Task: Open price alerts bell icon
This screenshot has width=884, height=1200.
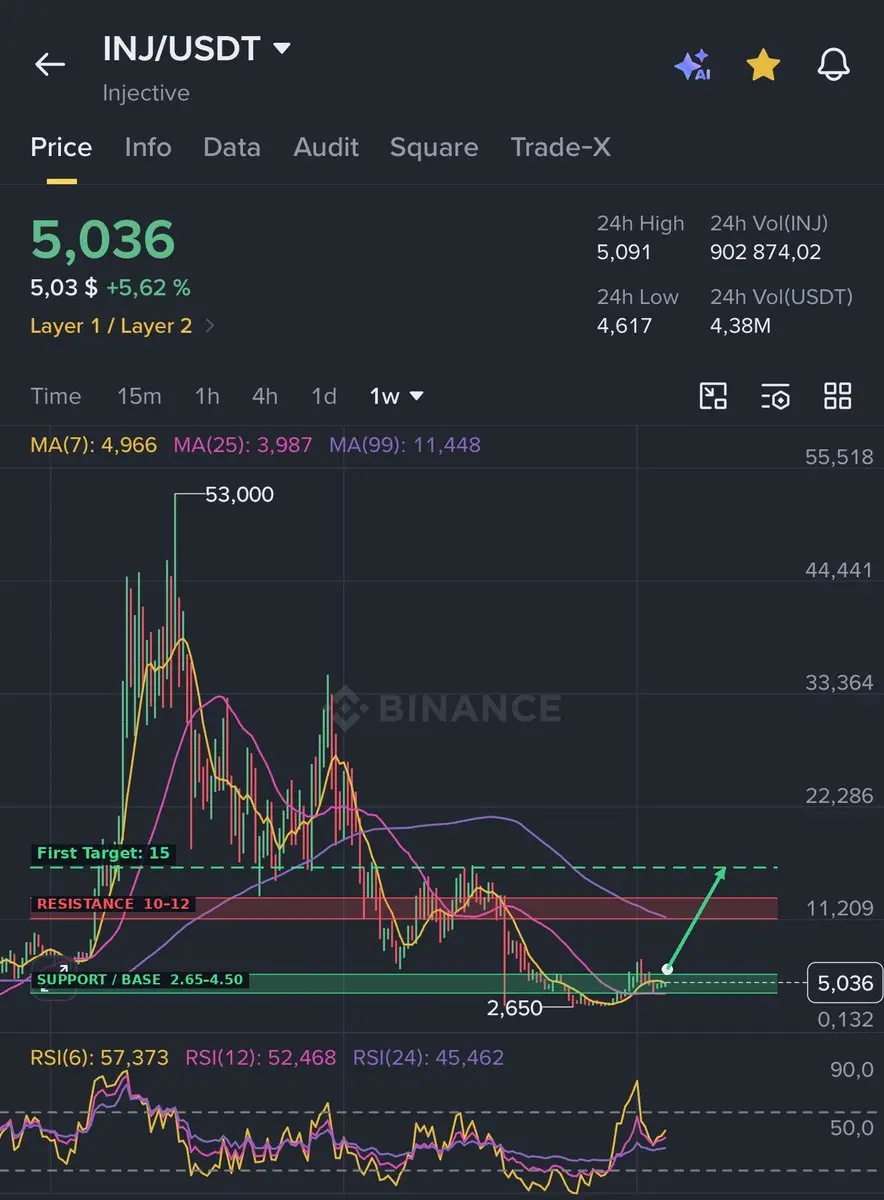Action: pos(834,66)
